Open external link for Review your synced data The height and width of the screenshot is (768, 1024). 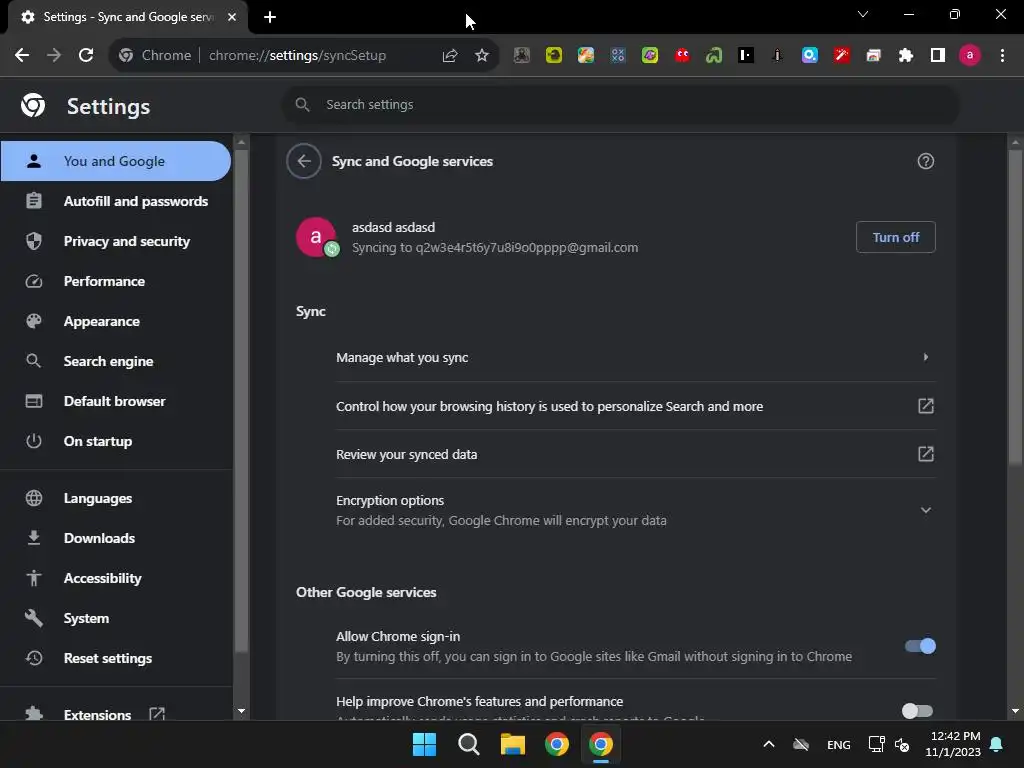click(925, 454)
